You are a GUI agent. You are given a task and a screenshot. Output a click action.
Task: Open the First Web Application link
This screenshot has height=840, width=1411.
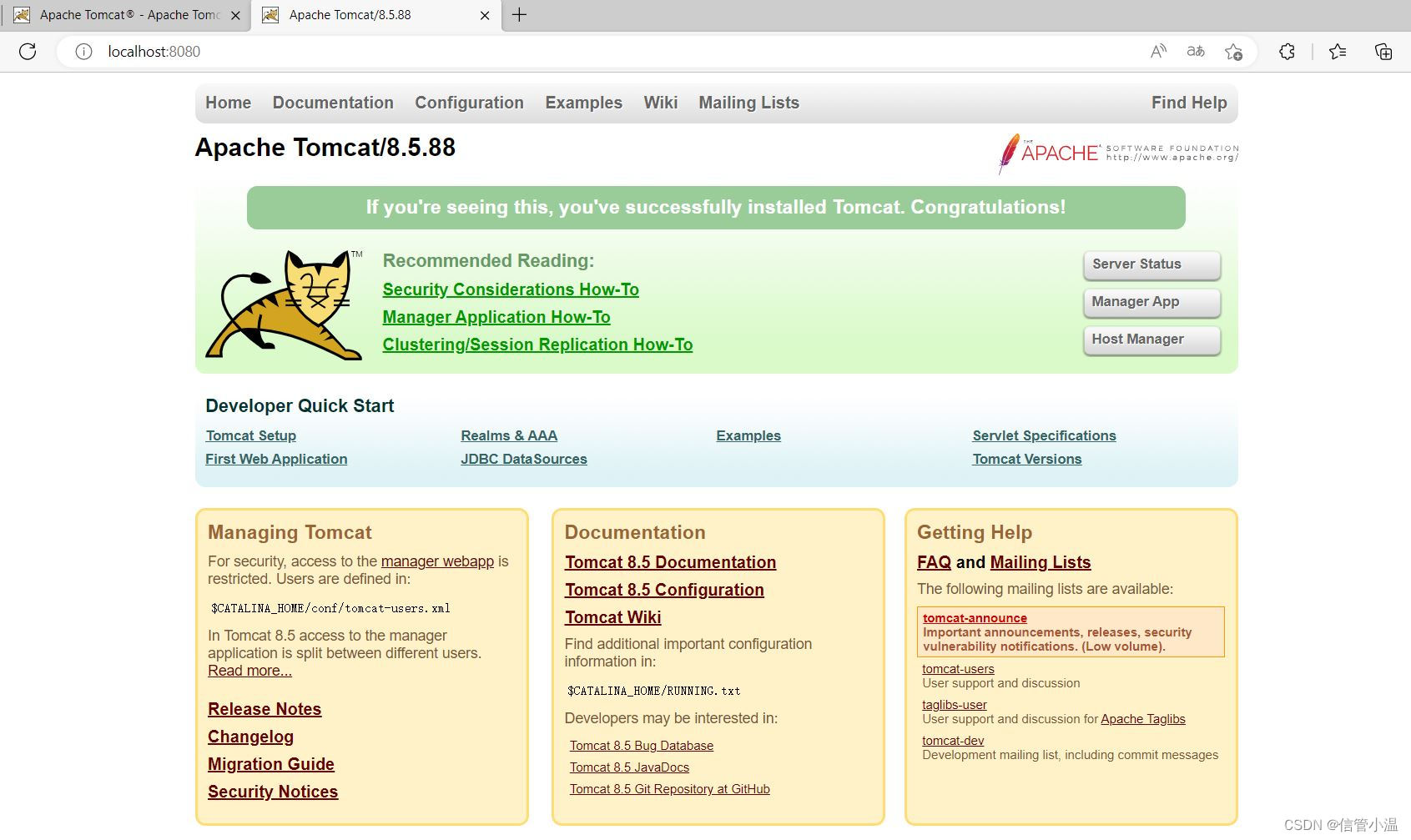[x=276, y=459]
